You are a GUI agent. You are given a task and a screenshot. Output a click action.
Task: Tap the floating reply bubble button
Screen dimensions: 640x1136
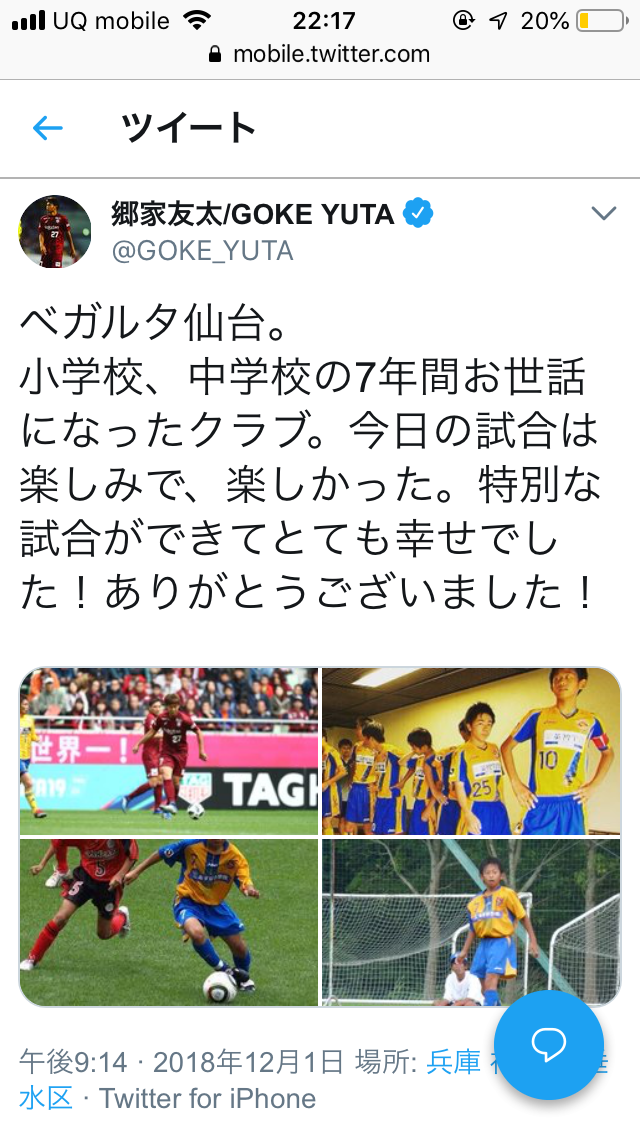pos(549,1044)
